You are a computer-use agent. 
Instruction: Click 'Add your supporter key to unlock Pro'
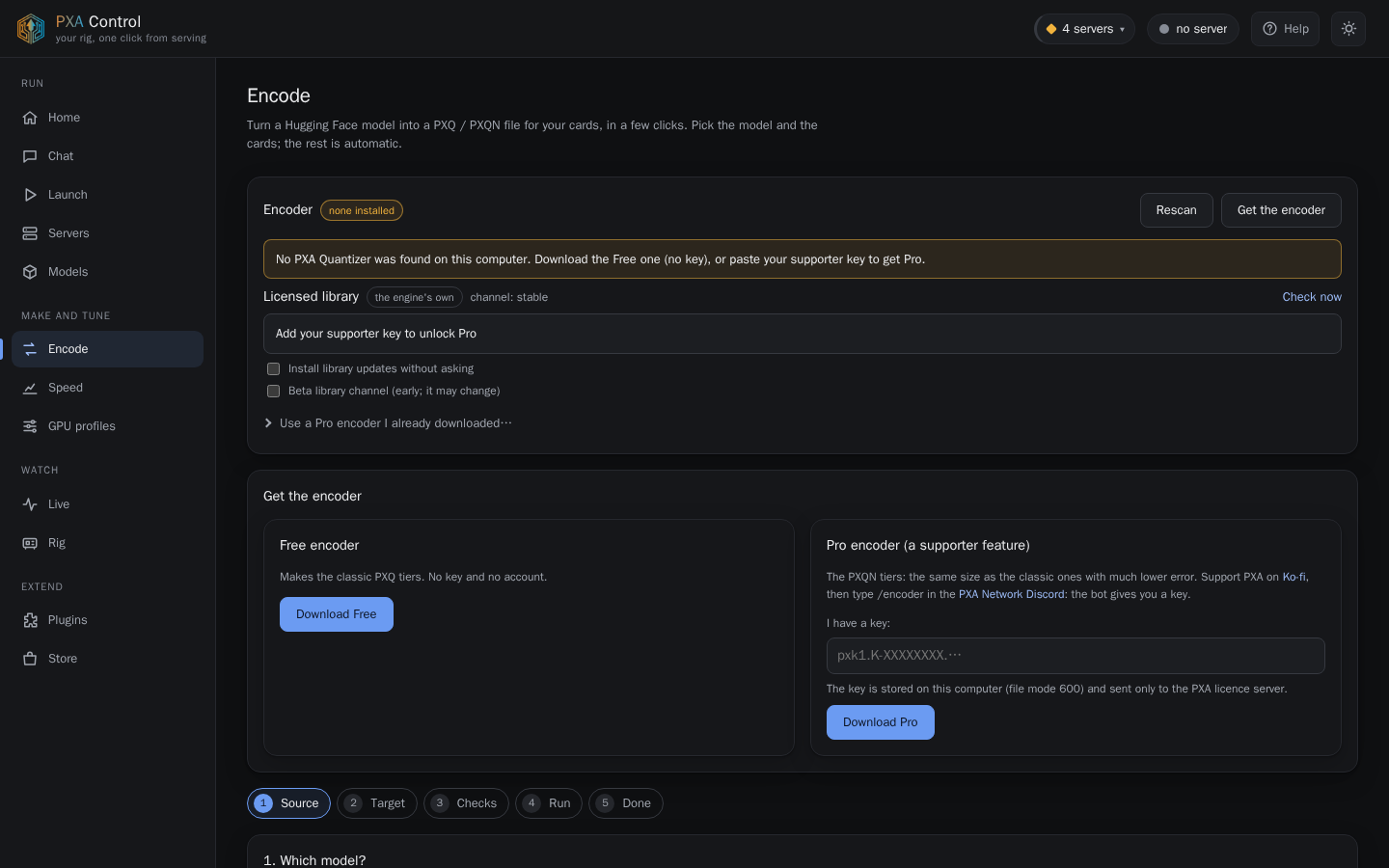point(803,334)
